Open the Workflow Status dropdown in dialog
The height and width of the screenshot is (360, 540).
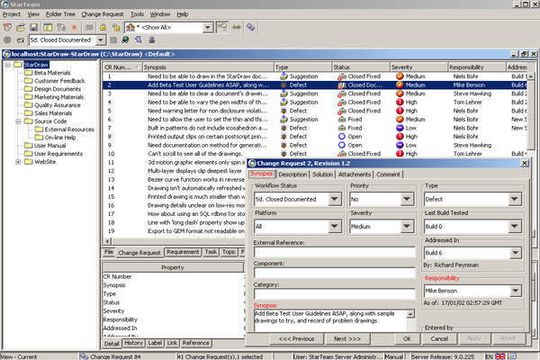pos(334,199)
